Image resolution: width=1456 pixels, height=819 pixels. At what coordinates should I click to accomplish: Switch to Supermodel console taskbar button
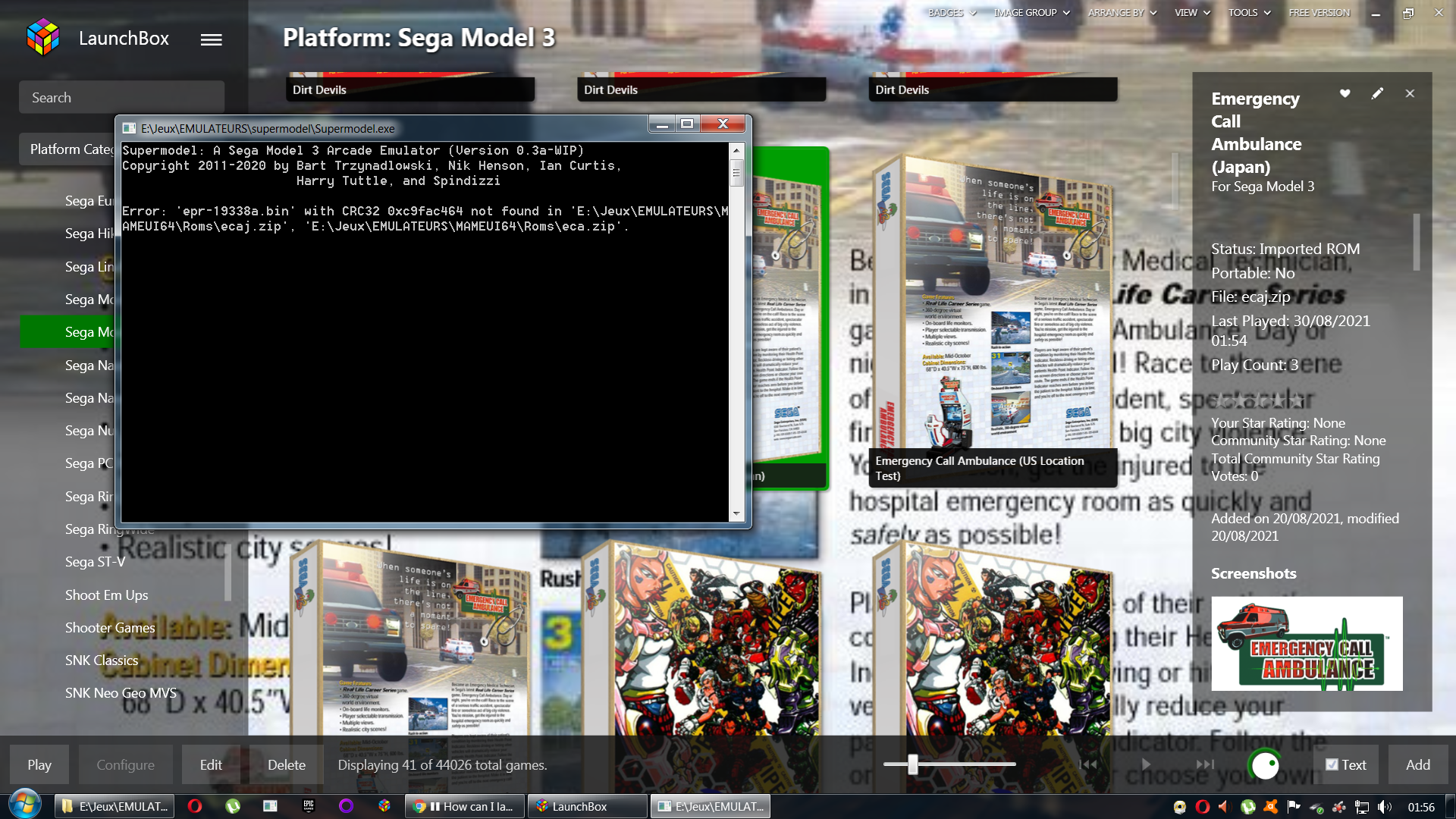point(711,806)
